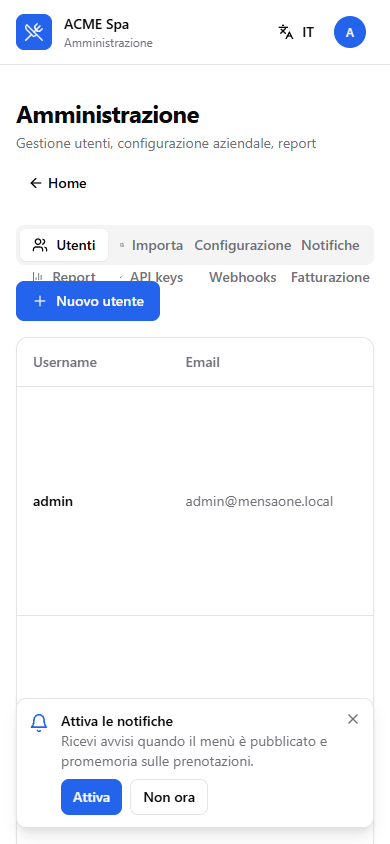Open the user avatar menu labeled A
Screen dimensions: 390x844
pos(350,32)
